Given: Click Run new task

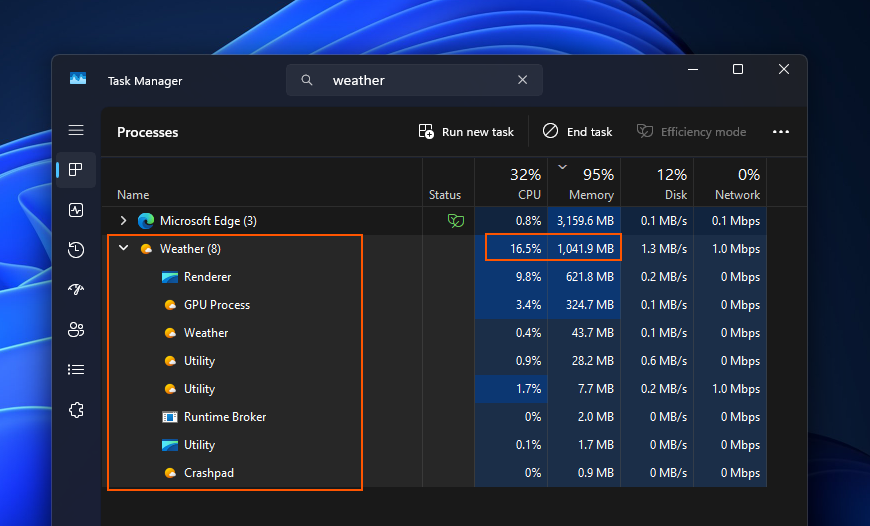Looking at the screenshot, I should pos(466,132).
